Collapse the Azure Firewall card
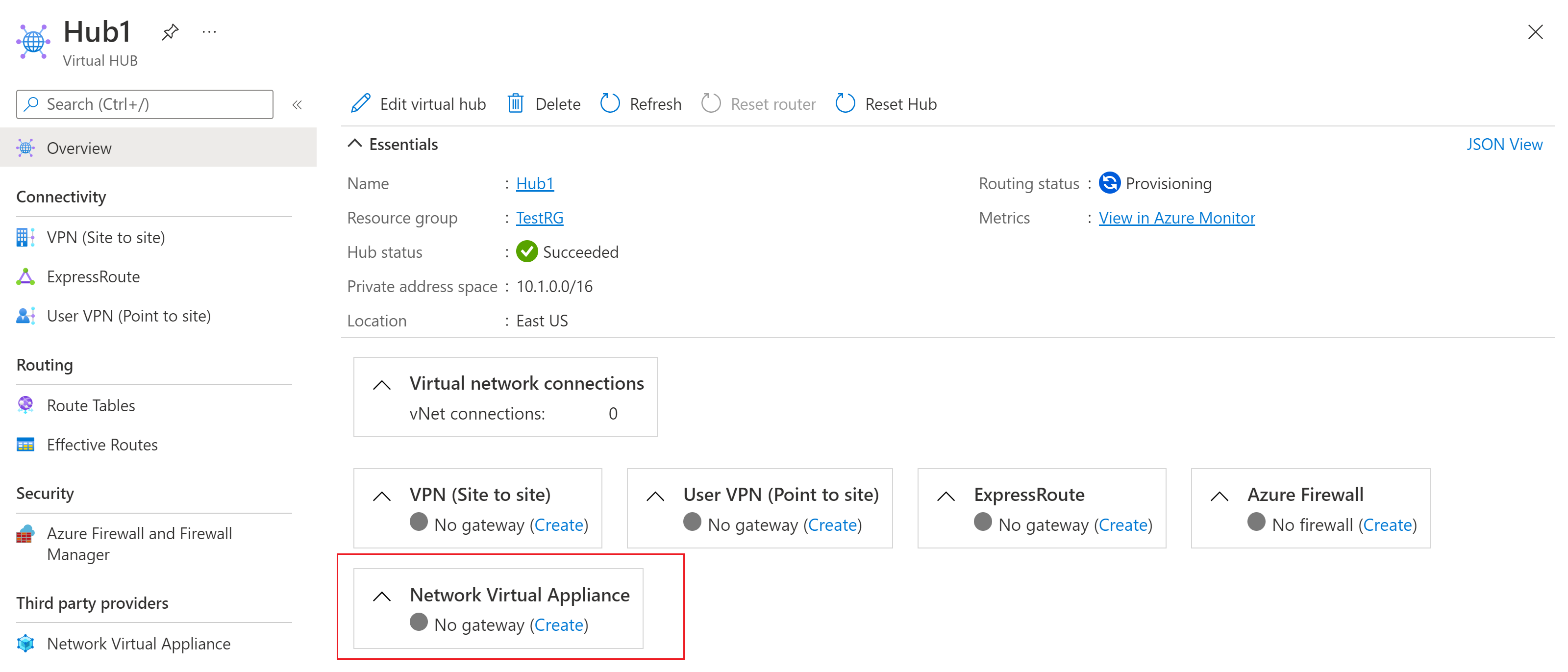This screenshot has height=672, width=1568. pyautogui.click(x=1219, y=496)
